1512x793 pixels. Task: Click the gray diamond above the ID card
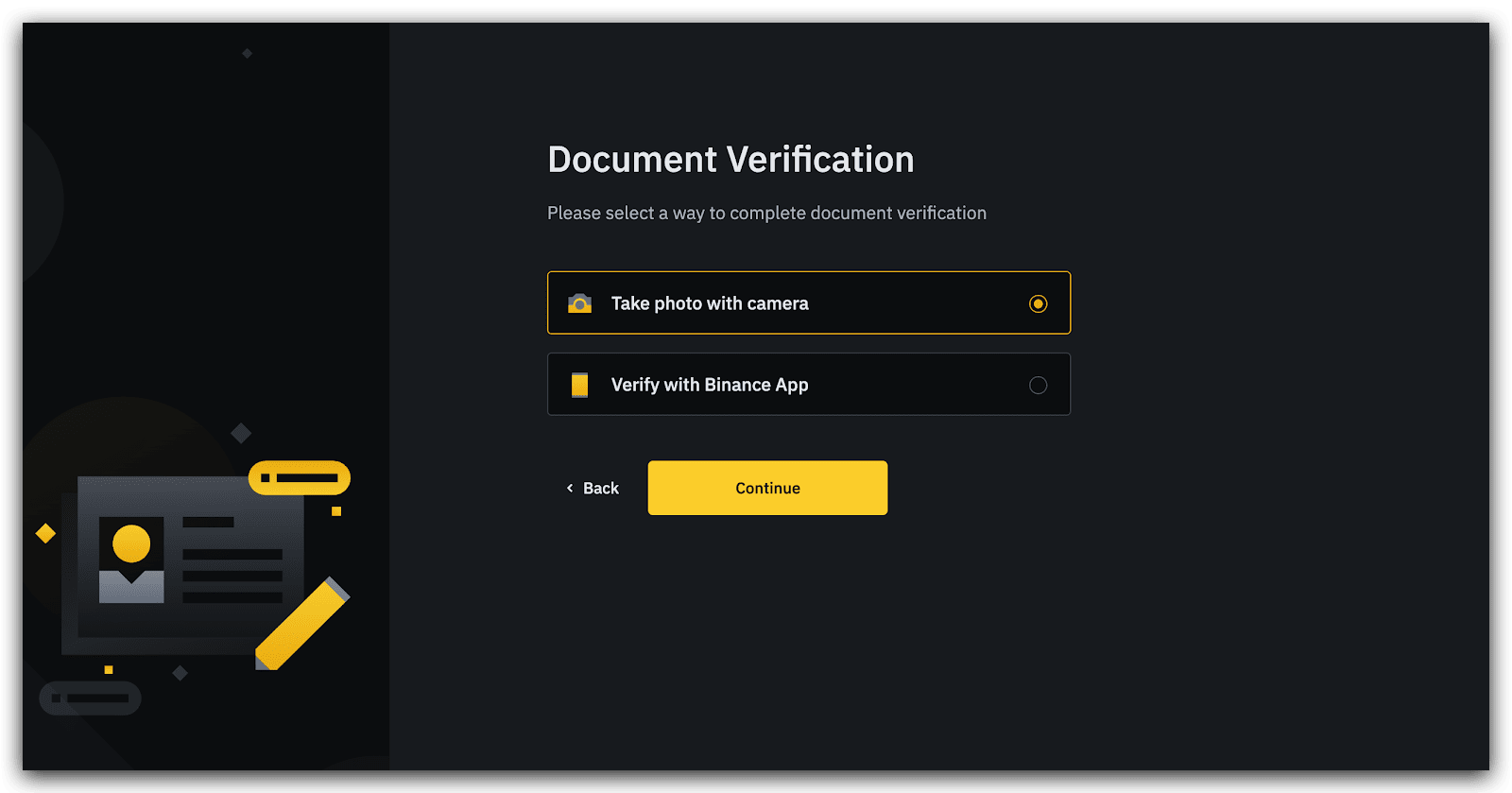pyautogui.click(x=241, y=433)
